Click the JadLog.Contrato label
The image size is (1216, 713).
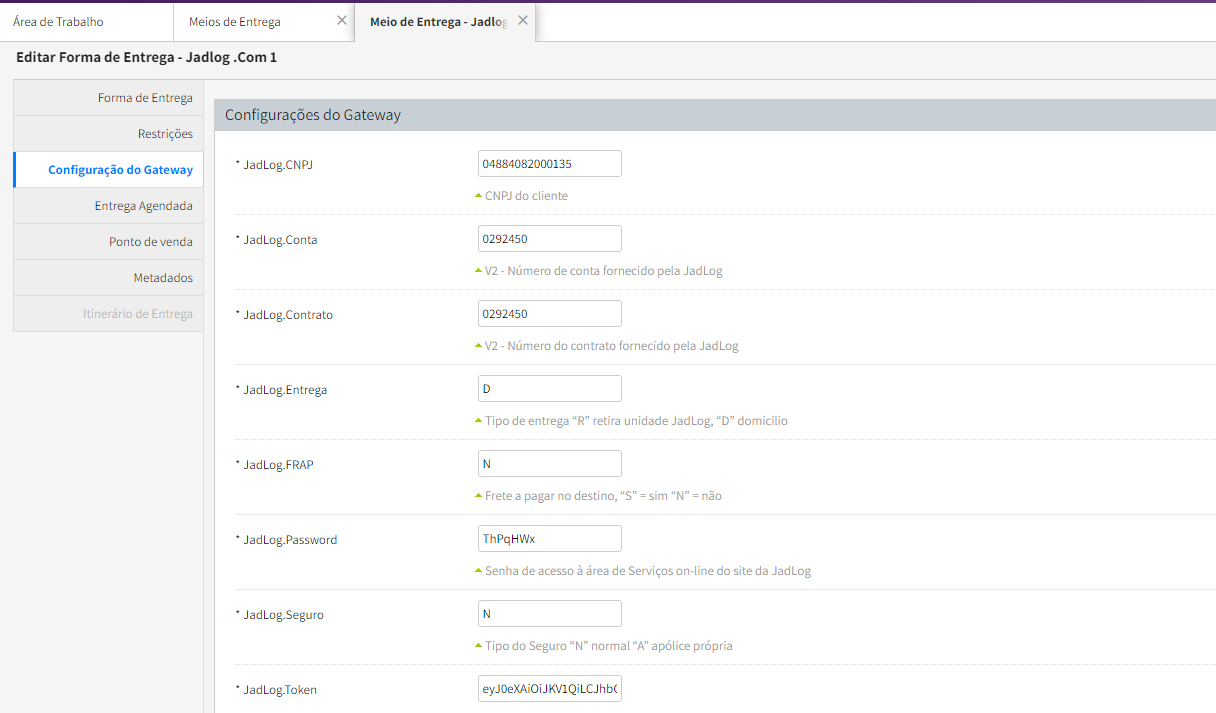[x=288, y=315]
